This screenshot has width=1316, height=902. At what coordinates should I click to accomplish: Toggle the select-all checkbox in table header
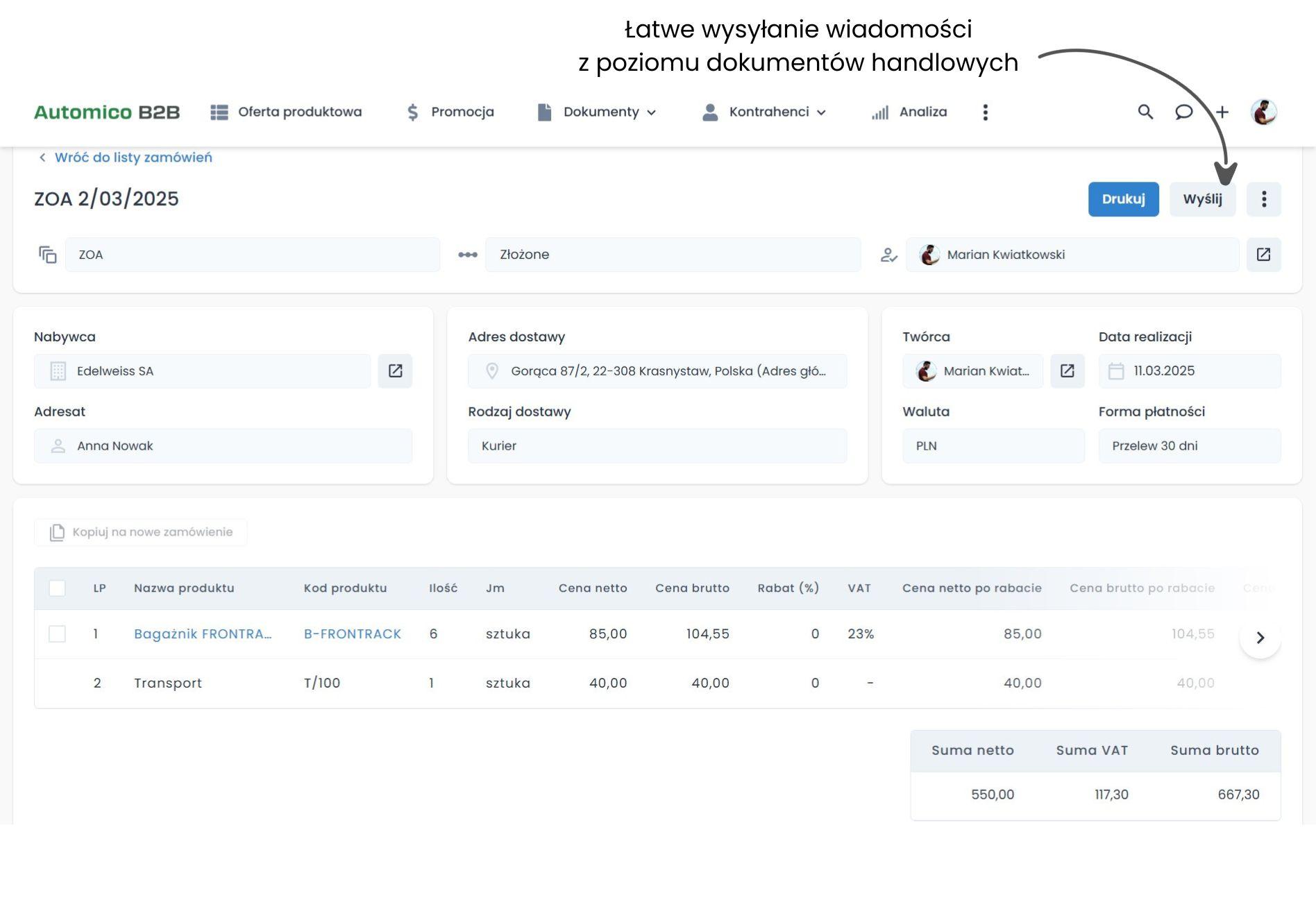point(58,588)
